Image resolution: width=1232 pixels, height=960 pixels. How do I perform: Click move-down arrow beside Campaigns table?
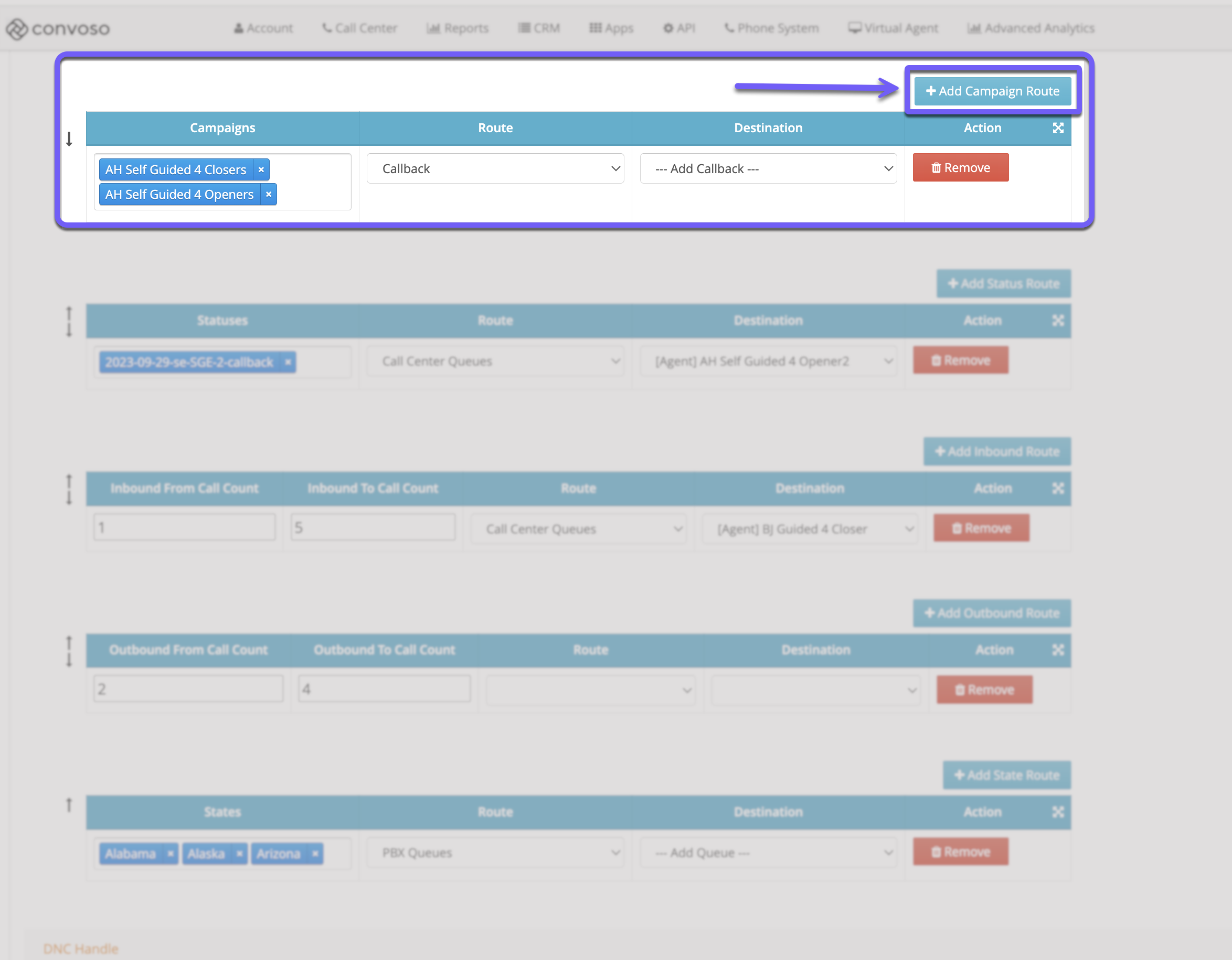pos(69,139)
